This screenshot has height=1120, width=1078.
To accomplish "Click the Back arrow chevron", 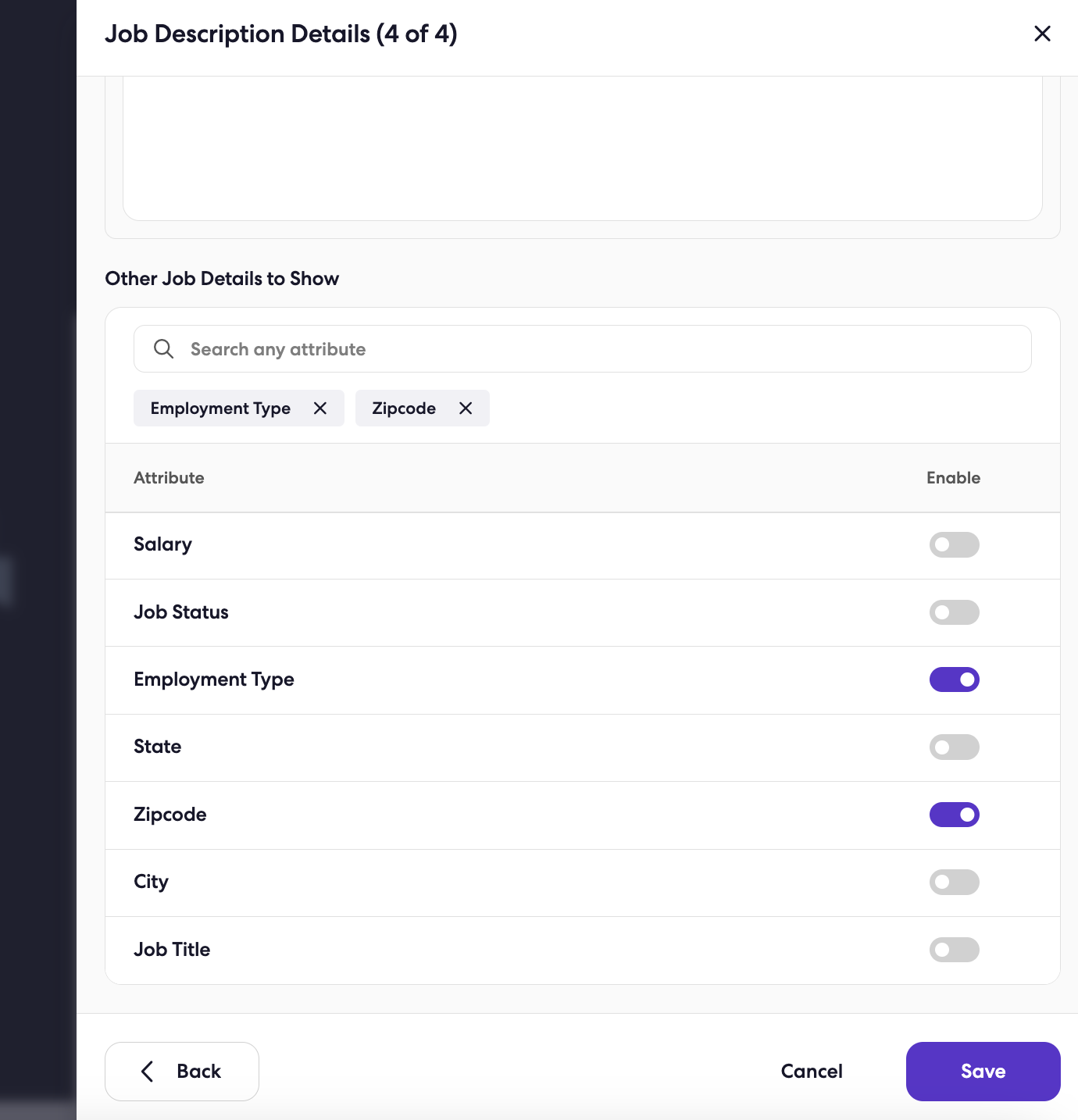I will [x=147, y=1072].
